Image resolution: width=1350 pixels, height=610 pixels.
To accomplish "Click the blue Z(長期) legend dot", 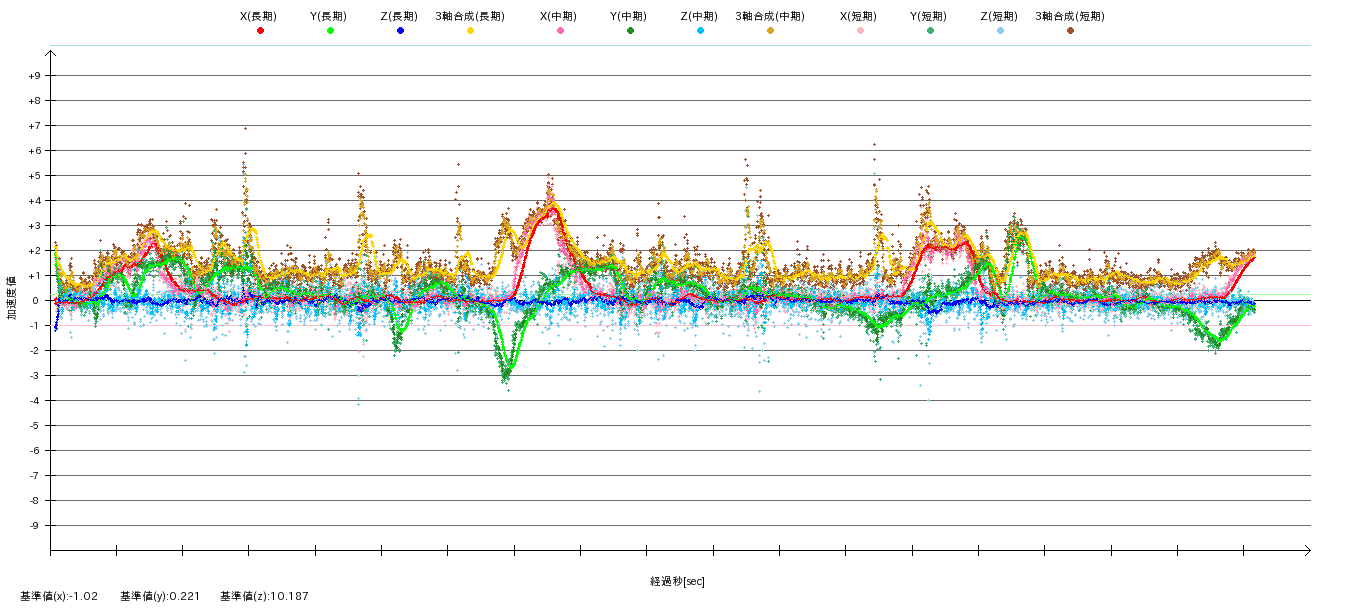I will [x=400, y=31].
